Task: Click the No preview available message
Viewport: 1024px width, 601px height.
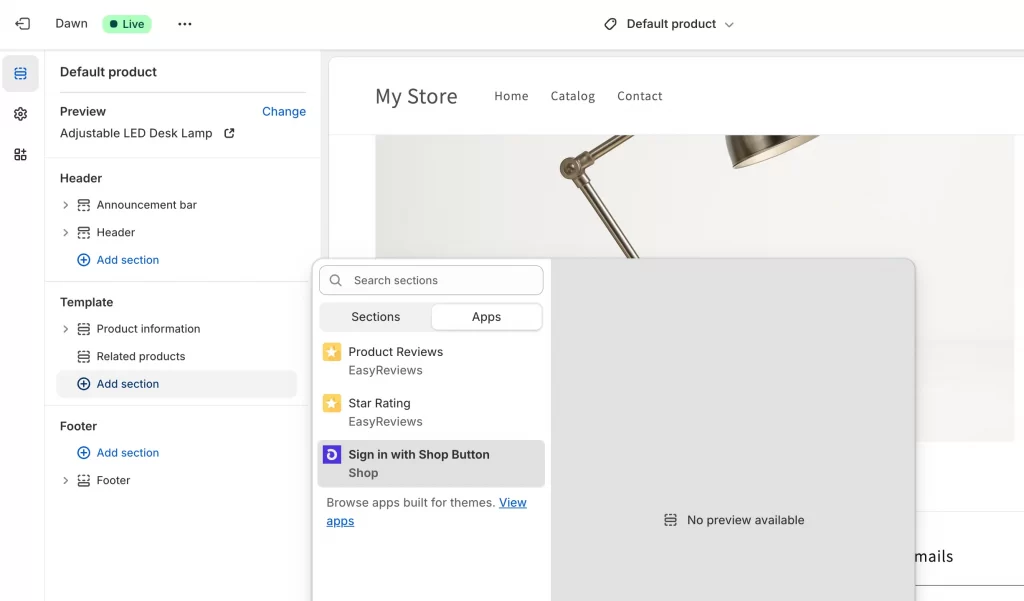Action: (x=734, y=520)
